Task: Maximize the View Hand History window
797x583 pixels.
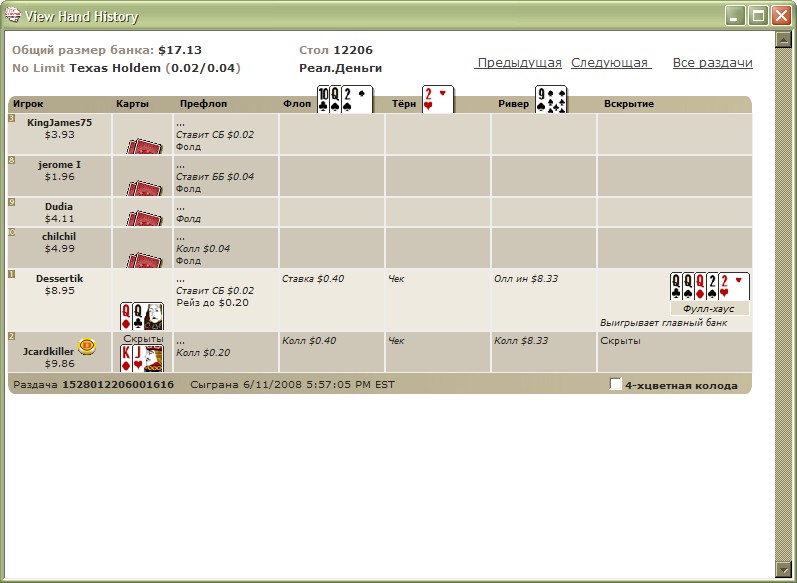Action: coord(758,16)
